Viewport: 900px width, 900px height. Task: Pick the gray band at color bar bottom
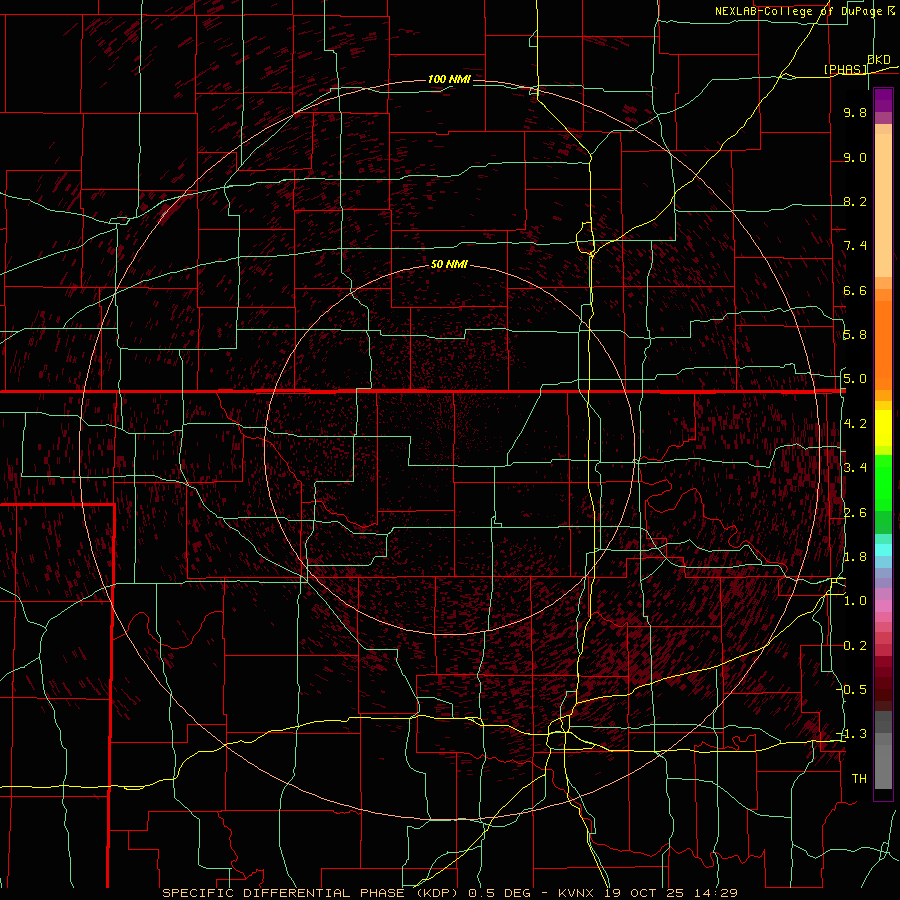click(x=883, y=763)
